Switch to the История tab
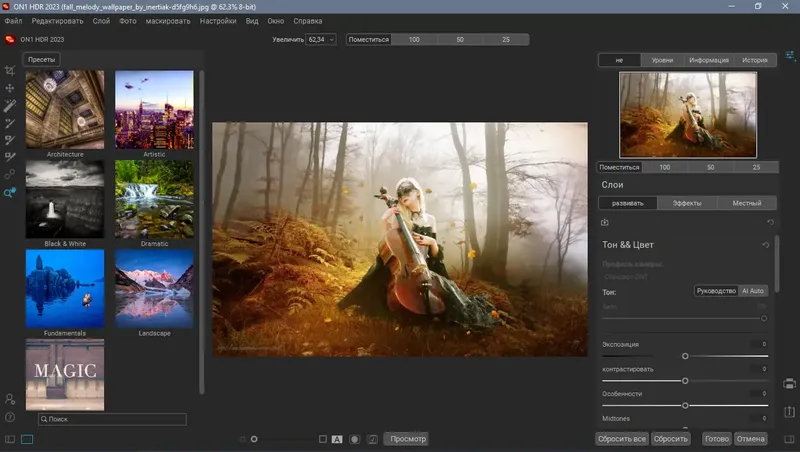The width and height of the screenshot is (800, 452). click(755, 60)
